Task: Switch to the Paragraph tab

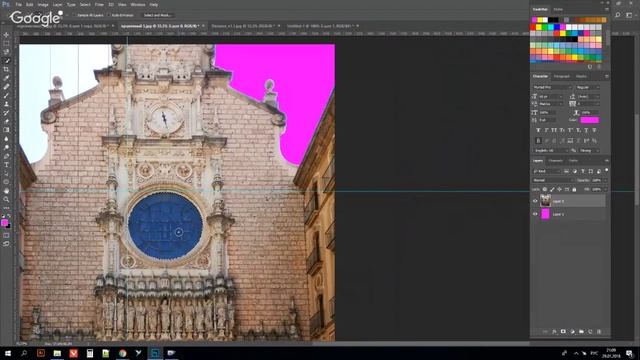Action: tap(561, 76)
